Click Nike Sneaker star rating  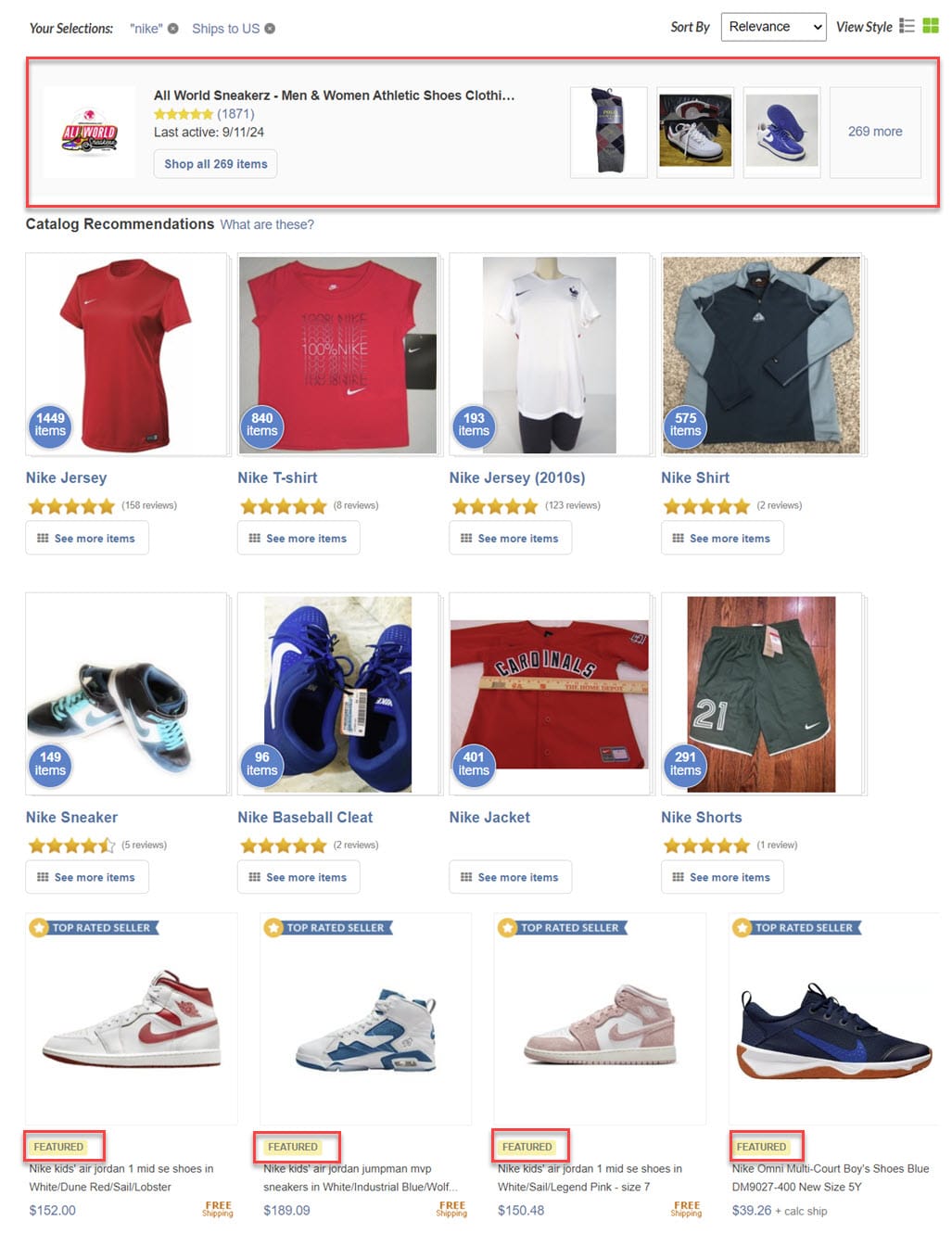[71, 845]
